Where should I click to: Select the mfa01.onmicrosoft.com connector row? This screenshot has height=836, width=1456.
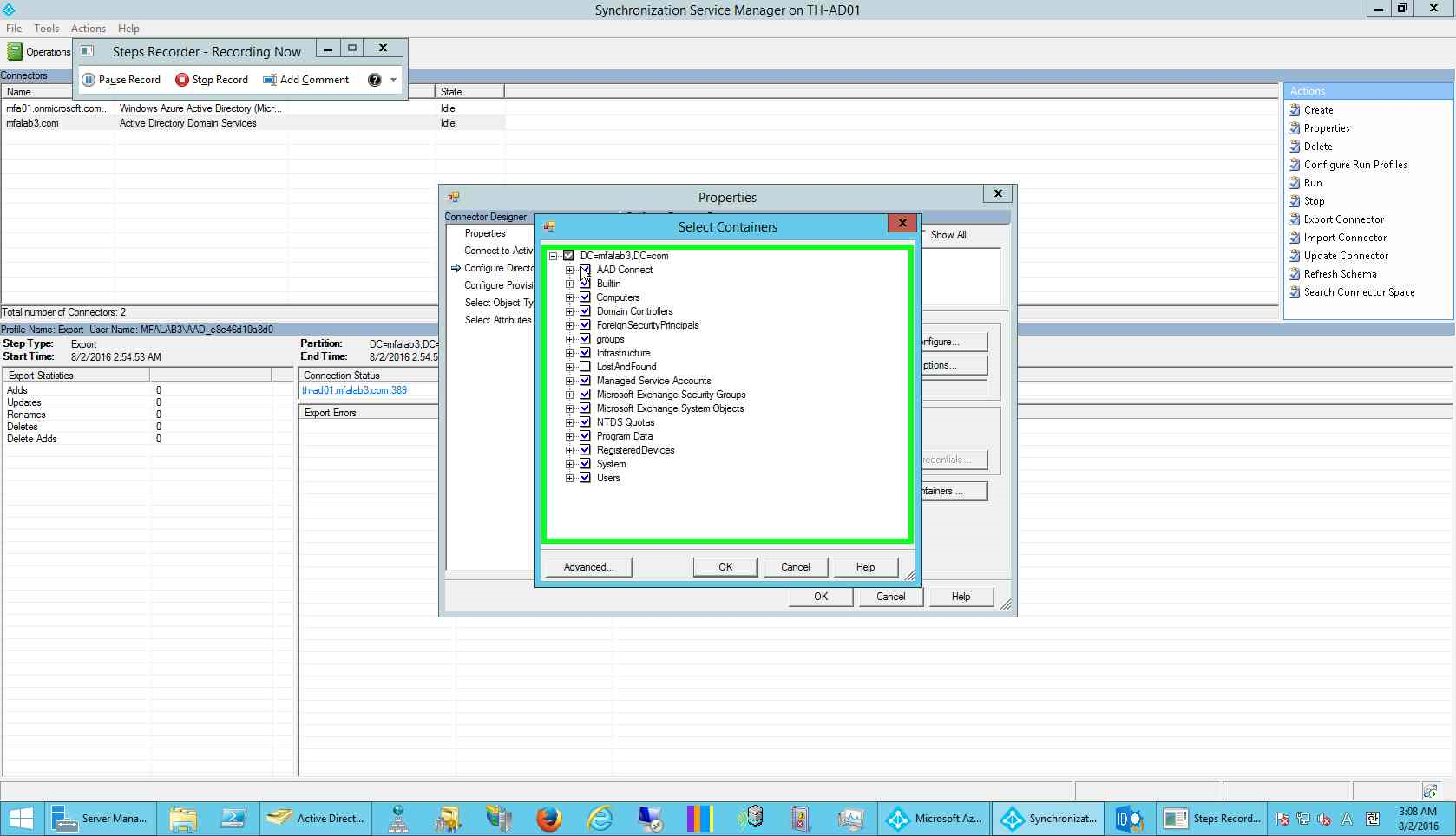[x=253, y=108]
